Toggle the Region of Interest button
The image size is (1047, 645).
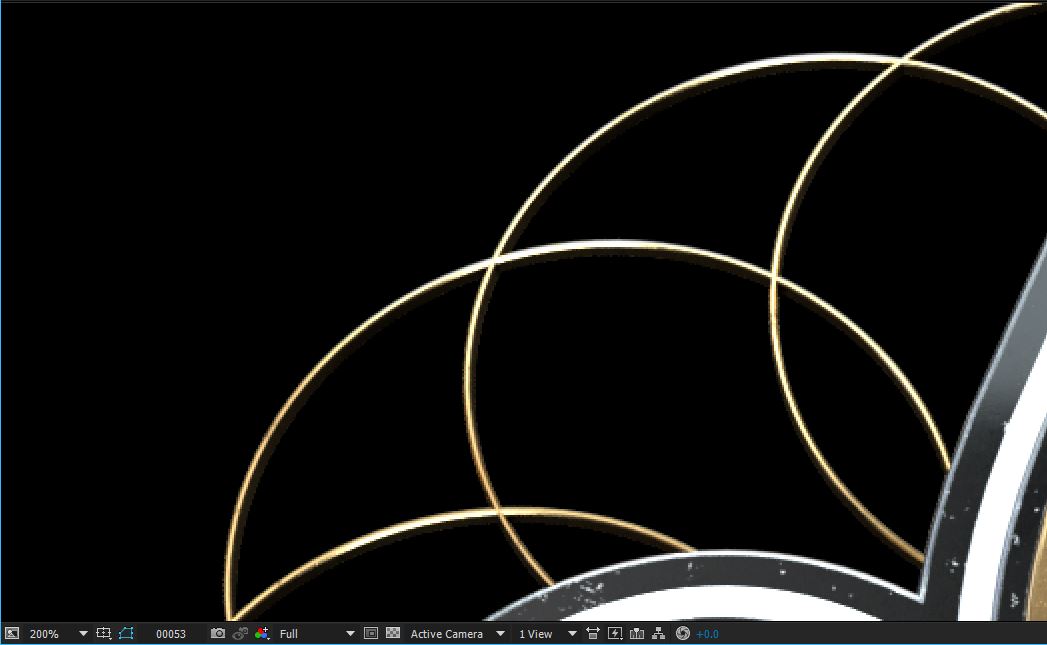tap(371, 633)
